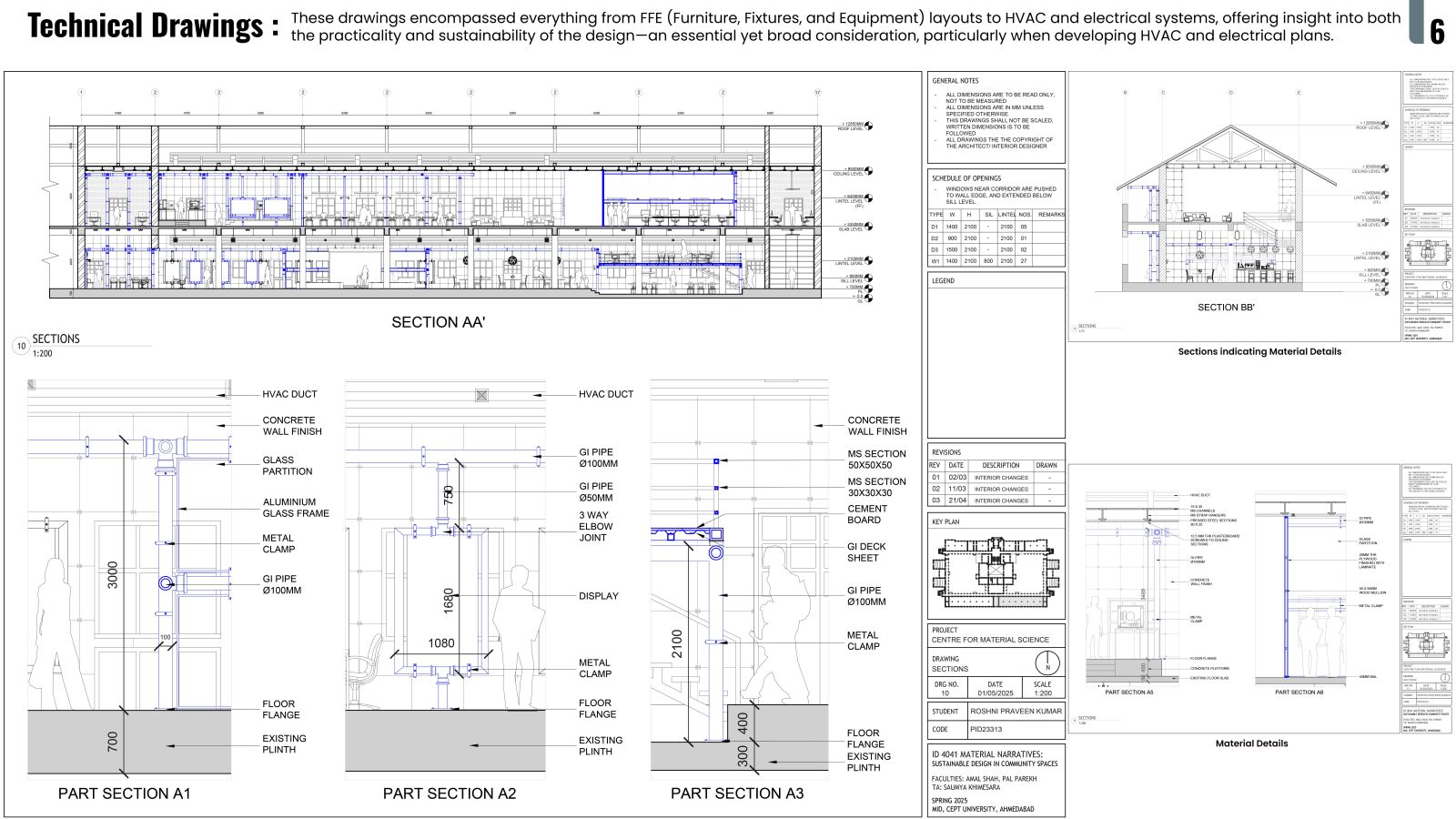Click the "800" sill value in W1 row
This screenshot has width=1456, height=819.
click(988, 261)
